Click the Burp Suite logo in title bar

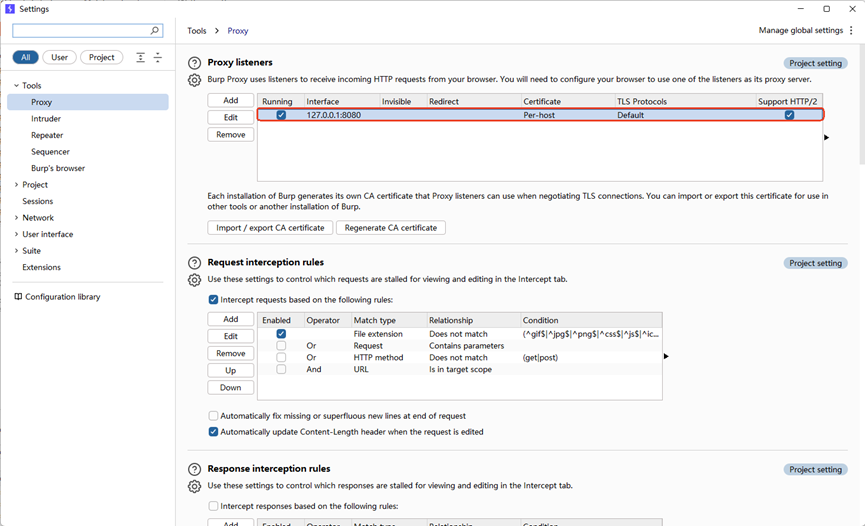click(x=10, y=9)
